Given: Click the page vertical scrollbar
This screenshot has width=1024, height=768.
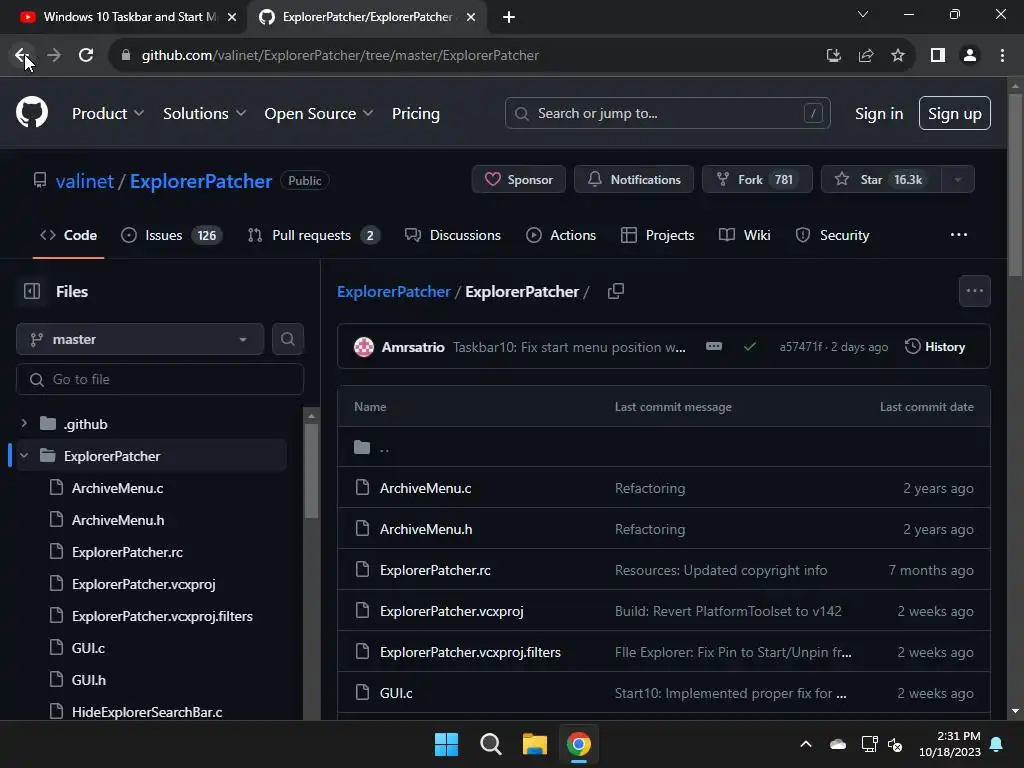Looking at the screenshot, I should click(x=1015, y=185).
